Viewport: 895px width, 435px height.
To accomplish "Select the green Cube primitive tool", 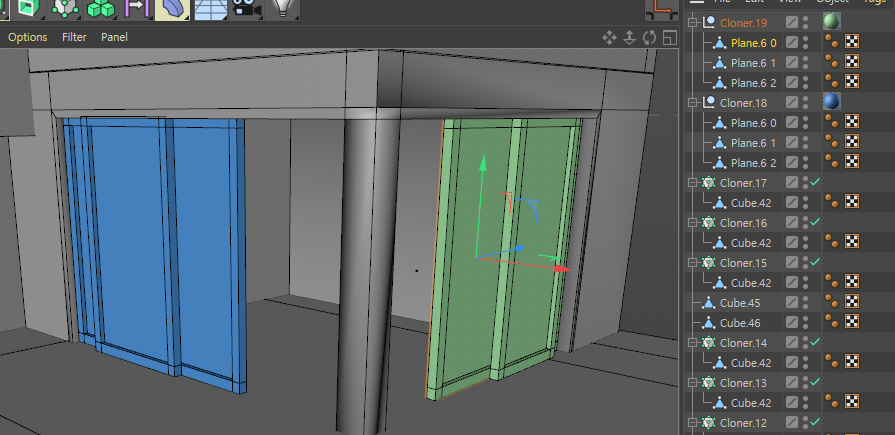I will [x=31, y=8].
